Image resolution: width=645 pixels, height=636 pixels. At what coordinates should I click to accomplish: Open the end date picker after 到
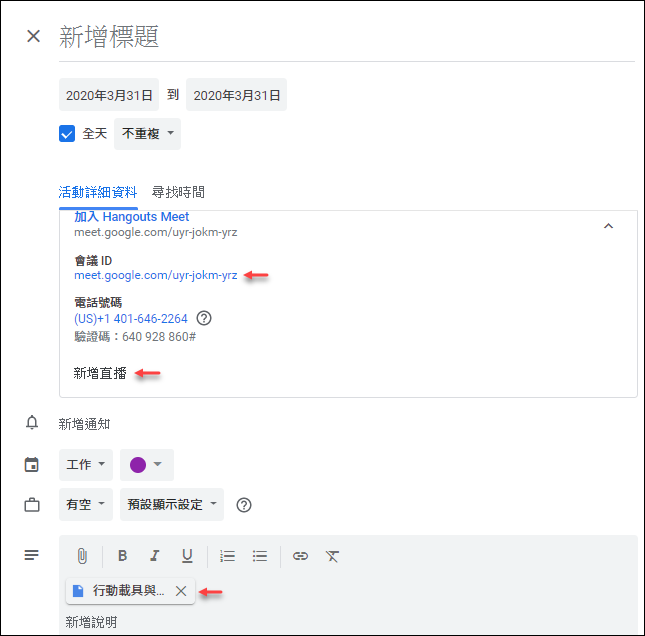tap(237, 95)
